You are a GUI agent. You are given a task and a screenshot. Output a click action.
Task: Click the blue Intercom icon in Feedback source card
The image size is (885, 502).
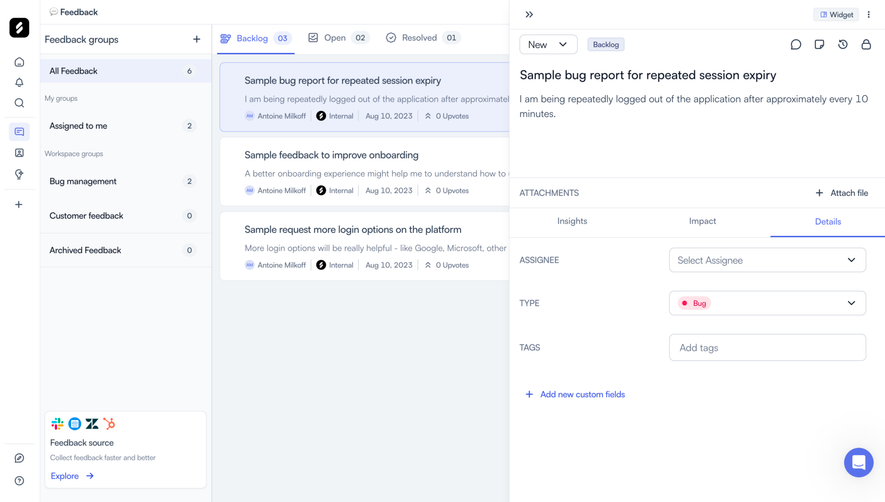tap(75, 424)
